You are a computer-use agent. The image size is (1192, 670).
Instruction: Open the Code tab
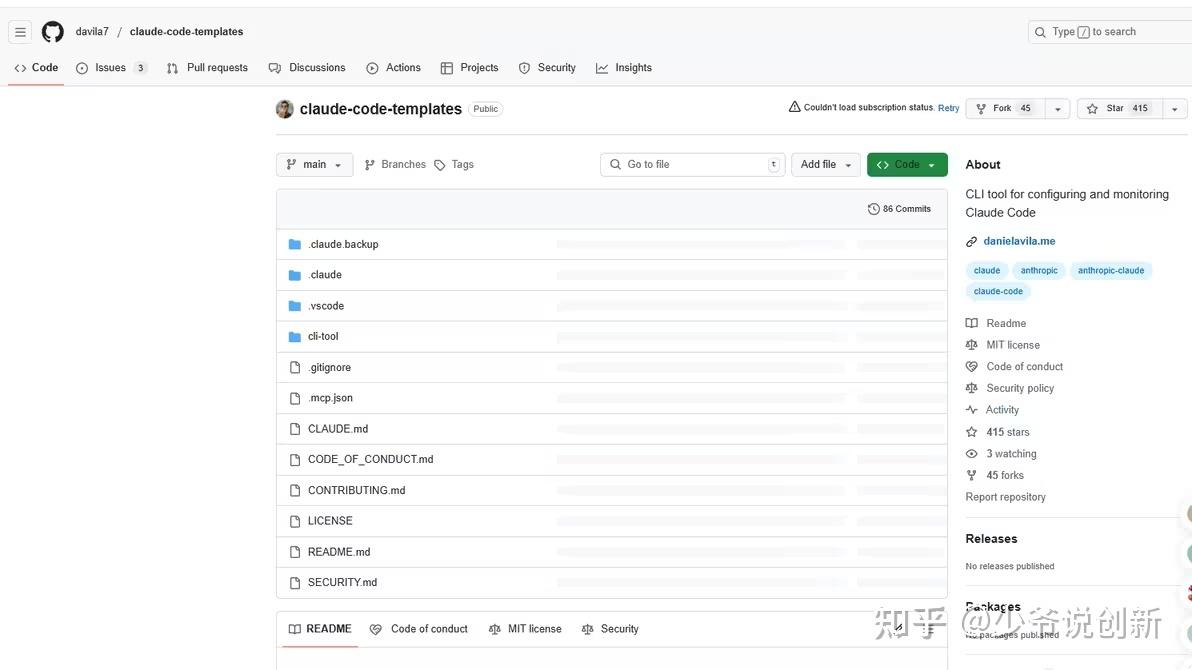(36, 68)
